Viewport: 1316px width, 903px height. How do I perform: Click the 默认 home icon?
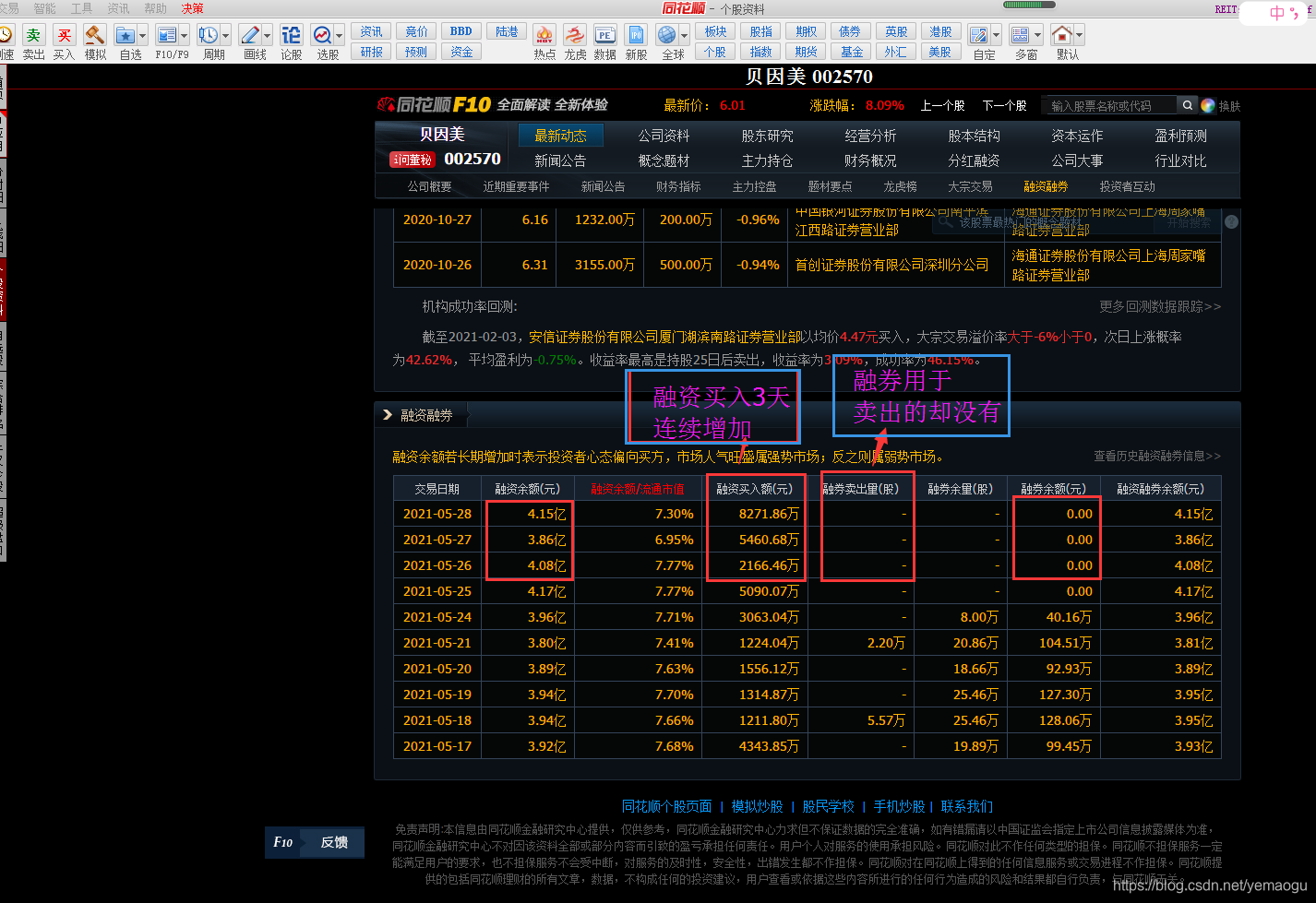click(1062, 35)
